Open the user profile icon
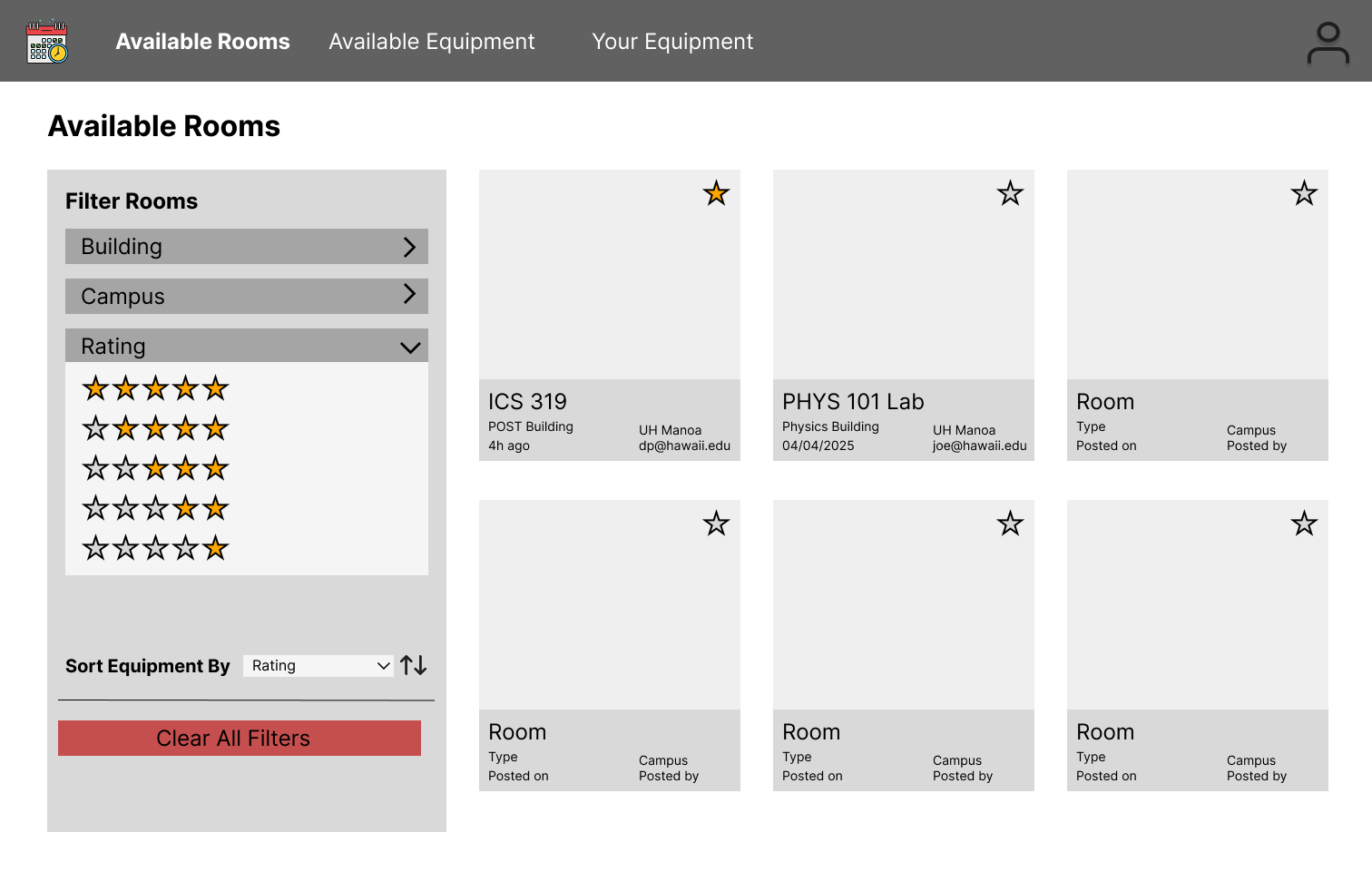This screenshot has height=891, width=1372. [1328, 43]
